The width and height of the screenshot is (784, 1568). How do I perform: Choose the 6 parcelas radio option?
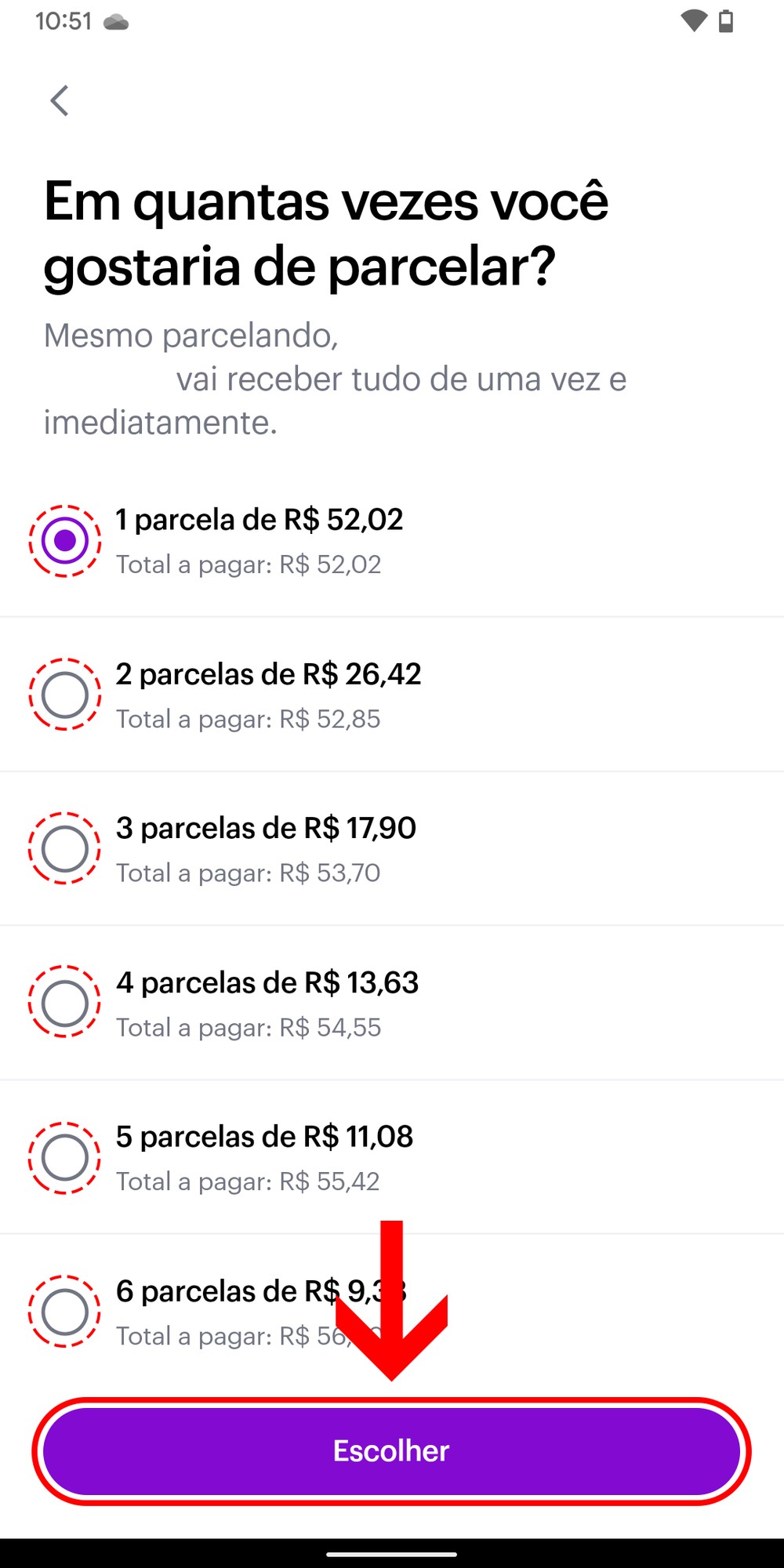coord(65,1311)
